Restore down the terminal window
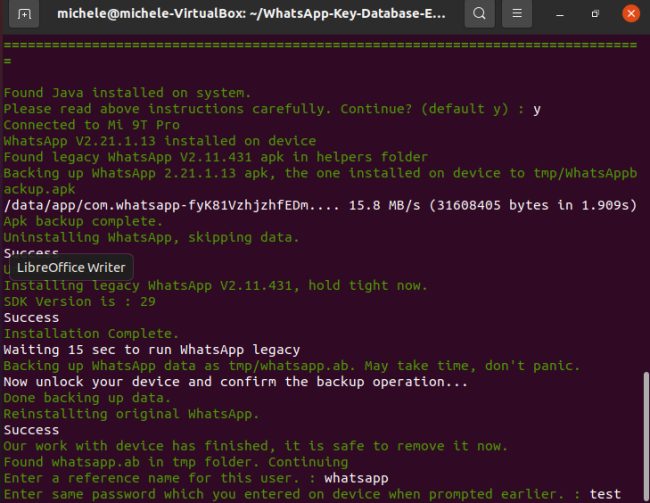650x503 pixels. coord(595,15)
